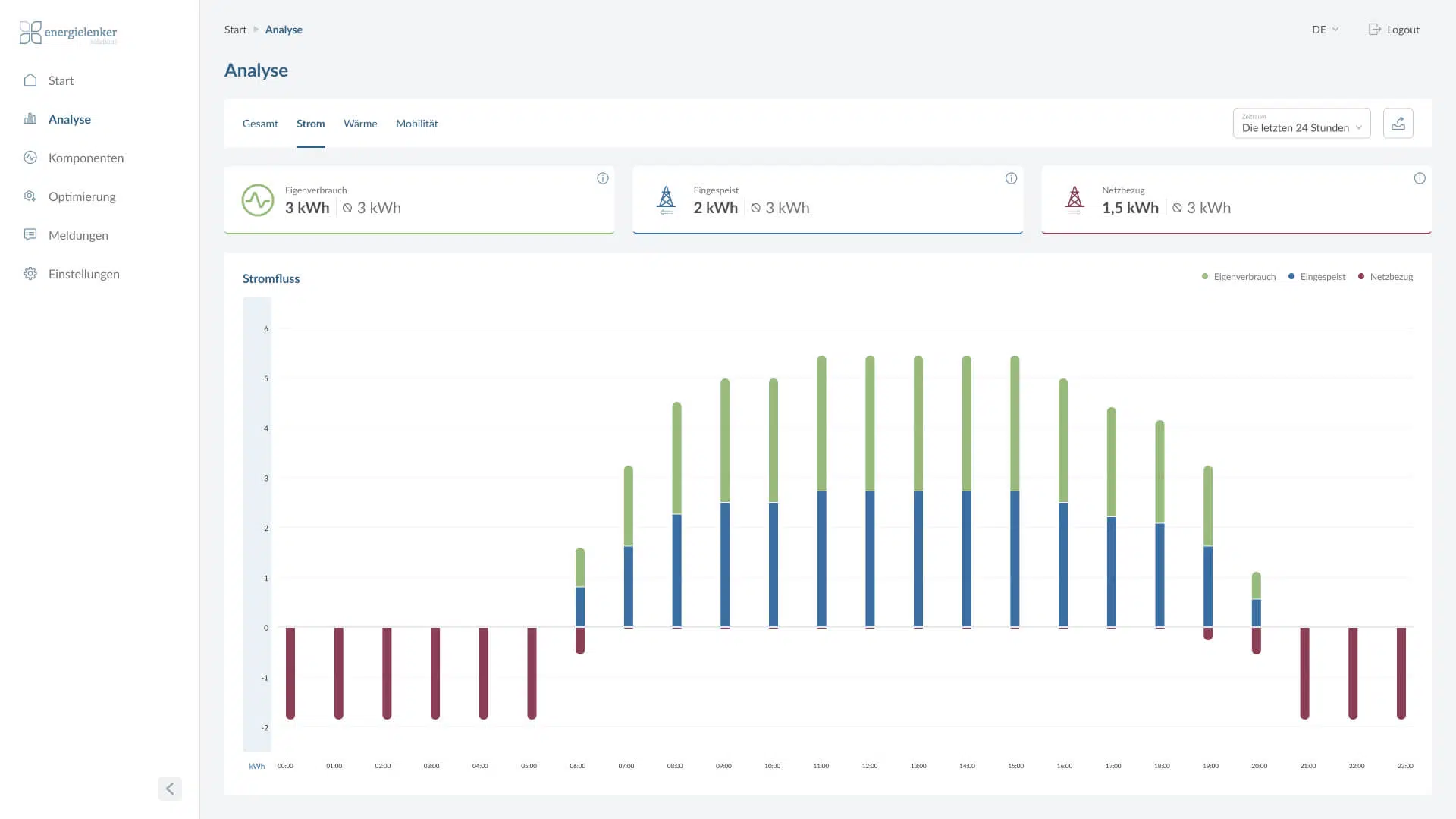Image resolution: width=1456 pixels, height=819 pixels.
Task: Switch to the Wärme tab
Action: tap(360, 124)
